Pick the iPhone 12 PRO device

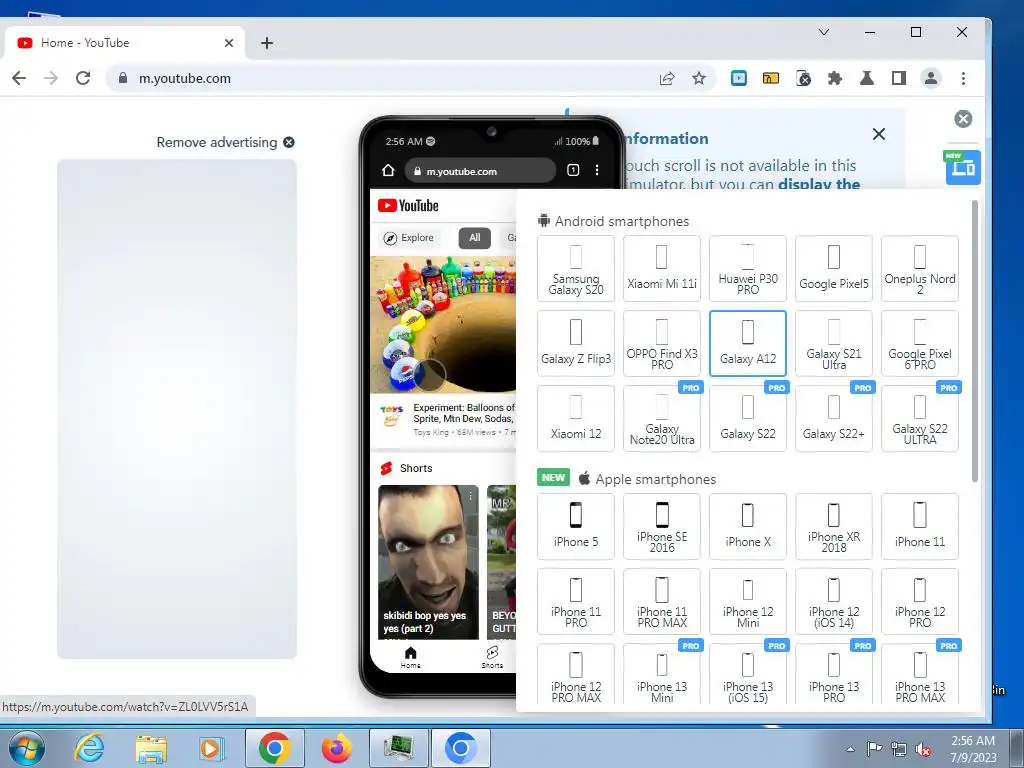coord(920,601)
